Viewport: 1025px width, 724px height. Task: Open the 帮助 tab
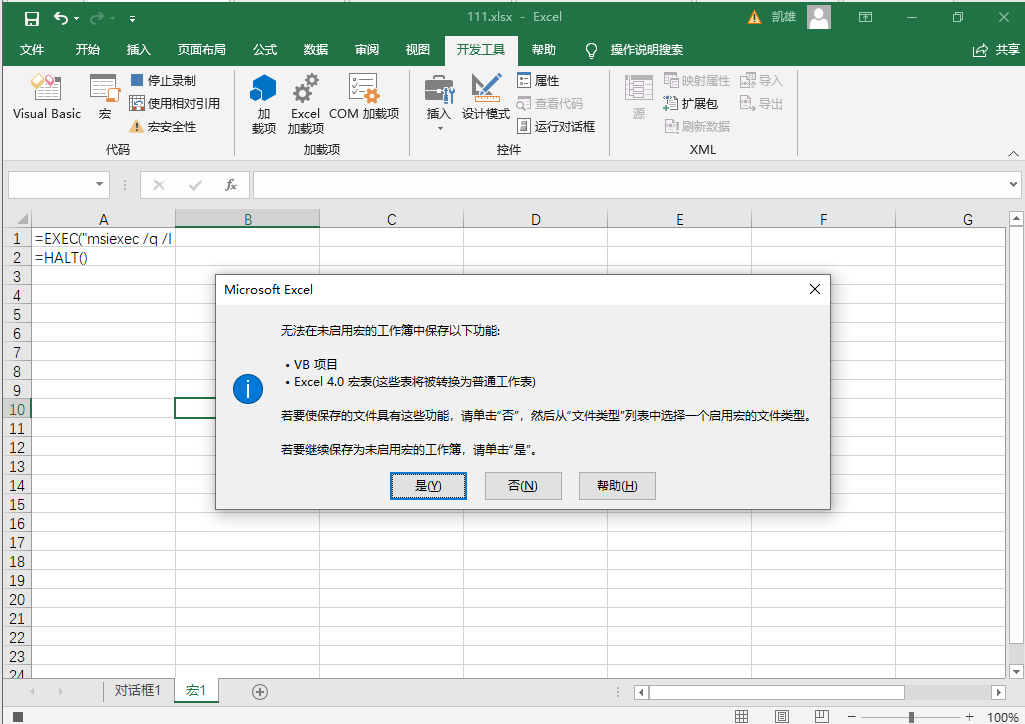click(543, 50)
